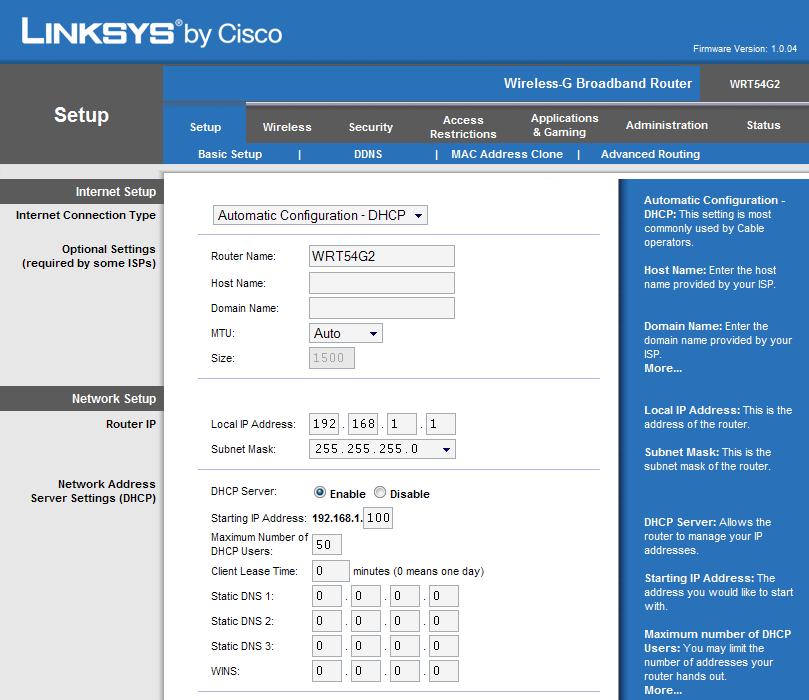Click the Local IP Address fourth octet field
The height and width of the screenshot is (700, 809).
point(441,424)
